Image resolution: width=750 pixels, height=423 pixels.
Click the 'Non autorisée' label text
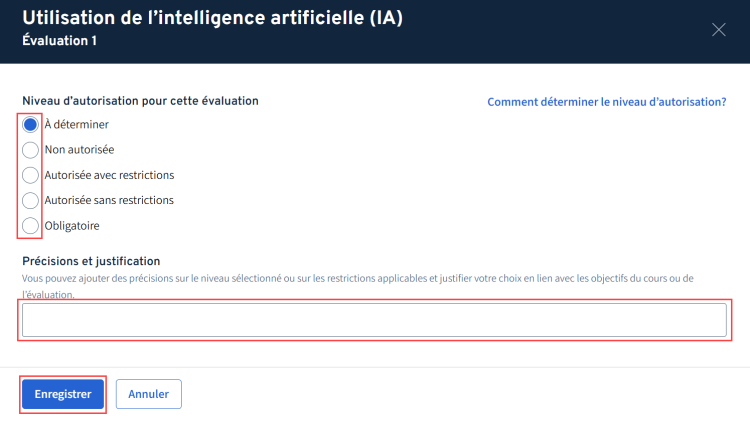[x=79, y=150]
